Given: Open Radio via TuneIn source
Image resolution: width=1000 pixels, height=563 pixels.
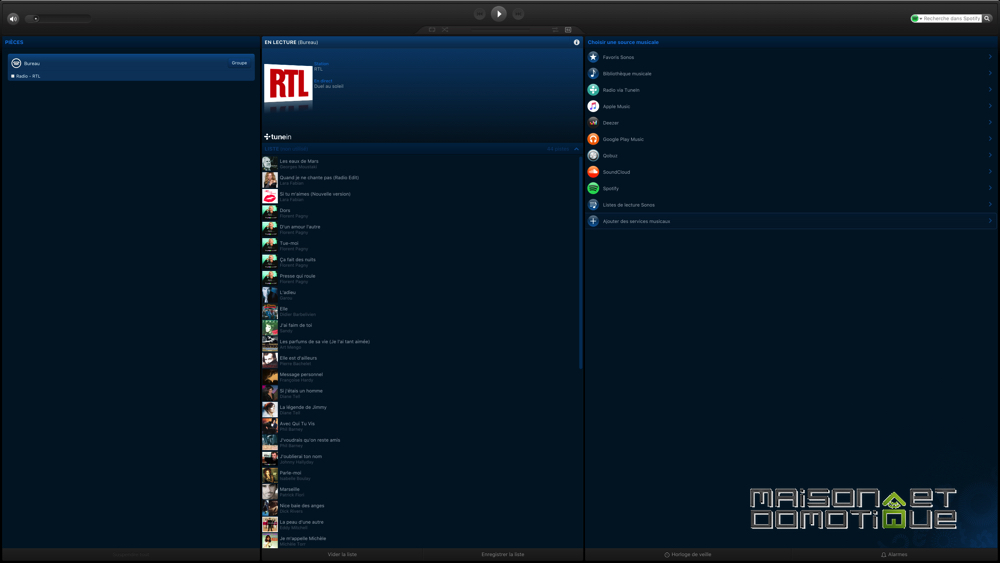Looking at the screenshot, I should pyautogui.click(x=791, y=90).
